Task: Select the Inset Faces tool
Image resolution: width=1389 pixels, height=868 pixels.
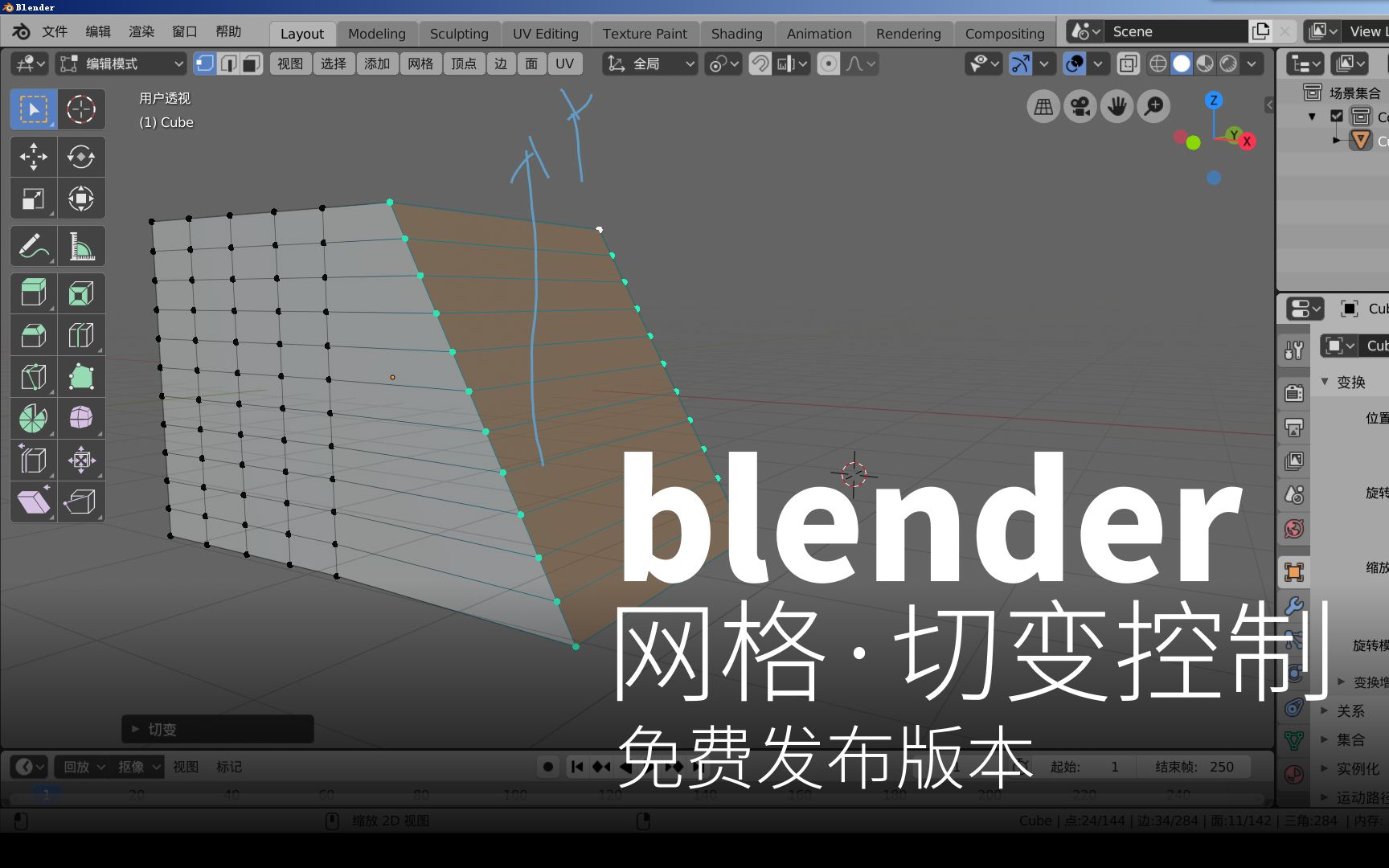Action: [x=81, y=293]
